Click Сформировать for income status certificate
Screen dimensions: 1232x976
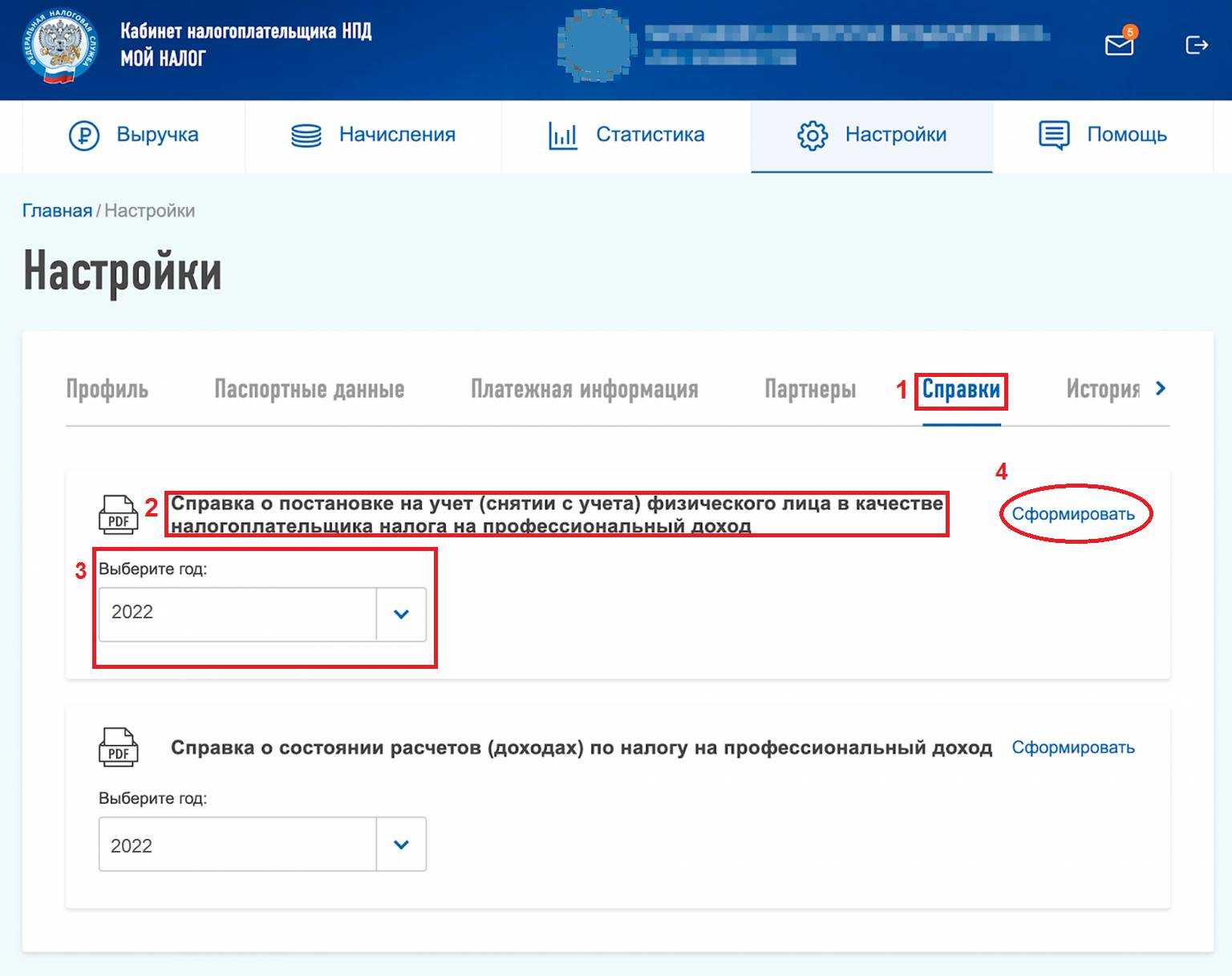point(1073,747)
